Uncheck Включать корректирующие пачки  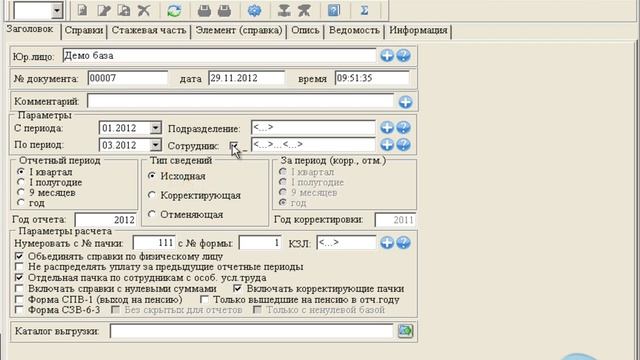click(x=238, y=289)
